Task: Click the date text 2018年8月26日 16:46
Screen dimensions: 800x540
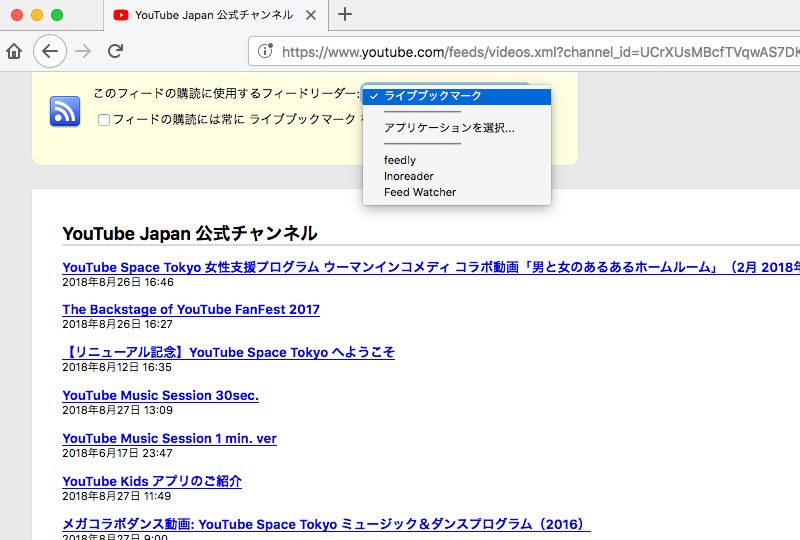Action: tap(118, 282)
